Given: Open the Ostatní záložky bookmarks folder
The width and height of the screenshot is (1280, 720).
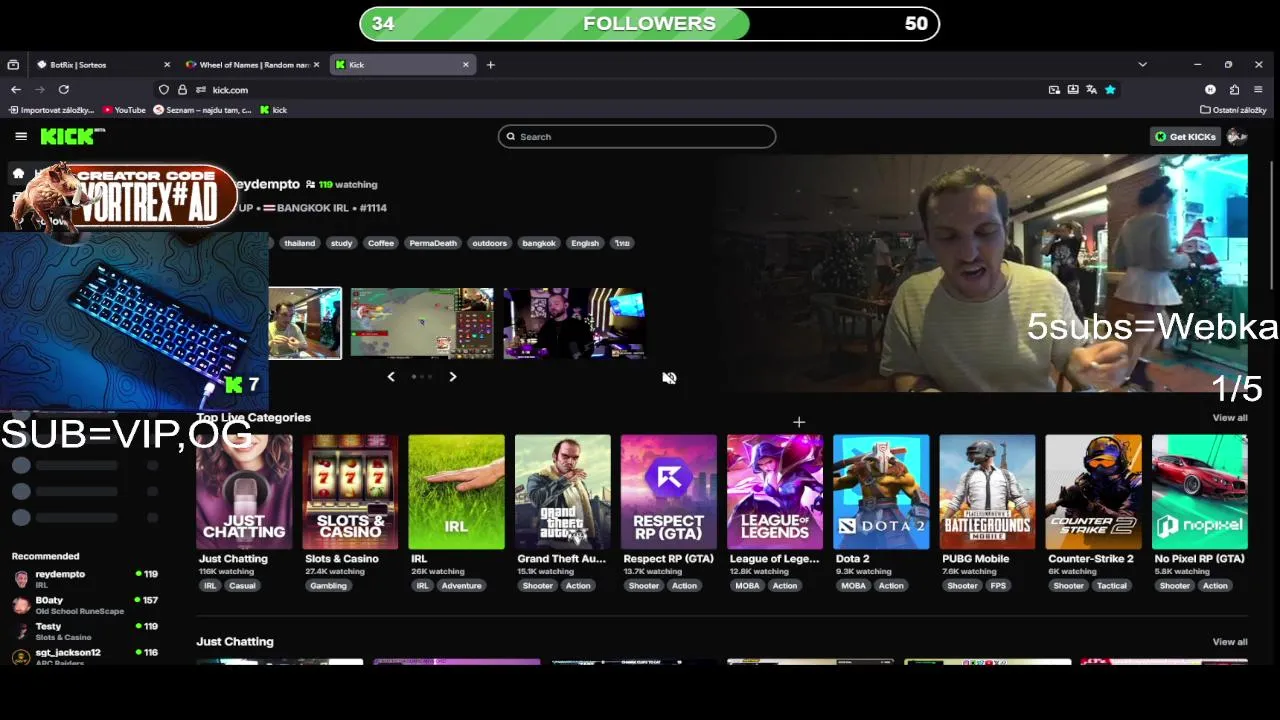Looking at the screenshot, I should 1234,110.
